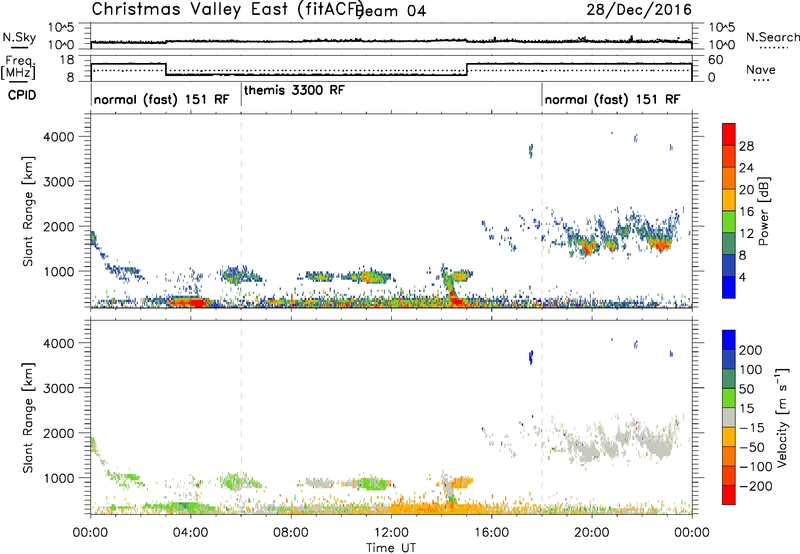Screen dimensions: 800x554
Task: Click the 'themis 3300 RF' CPID label
Action: pos(294,90)
